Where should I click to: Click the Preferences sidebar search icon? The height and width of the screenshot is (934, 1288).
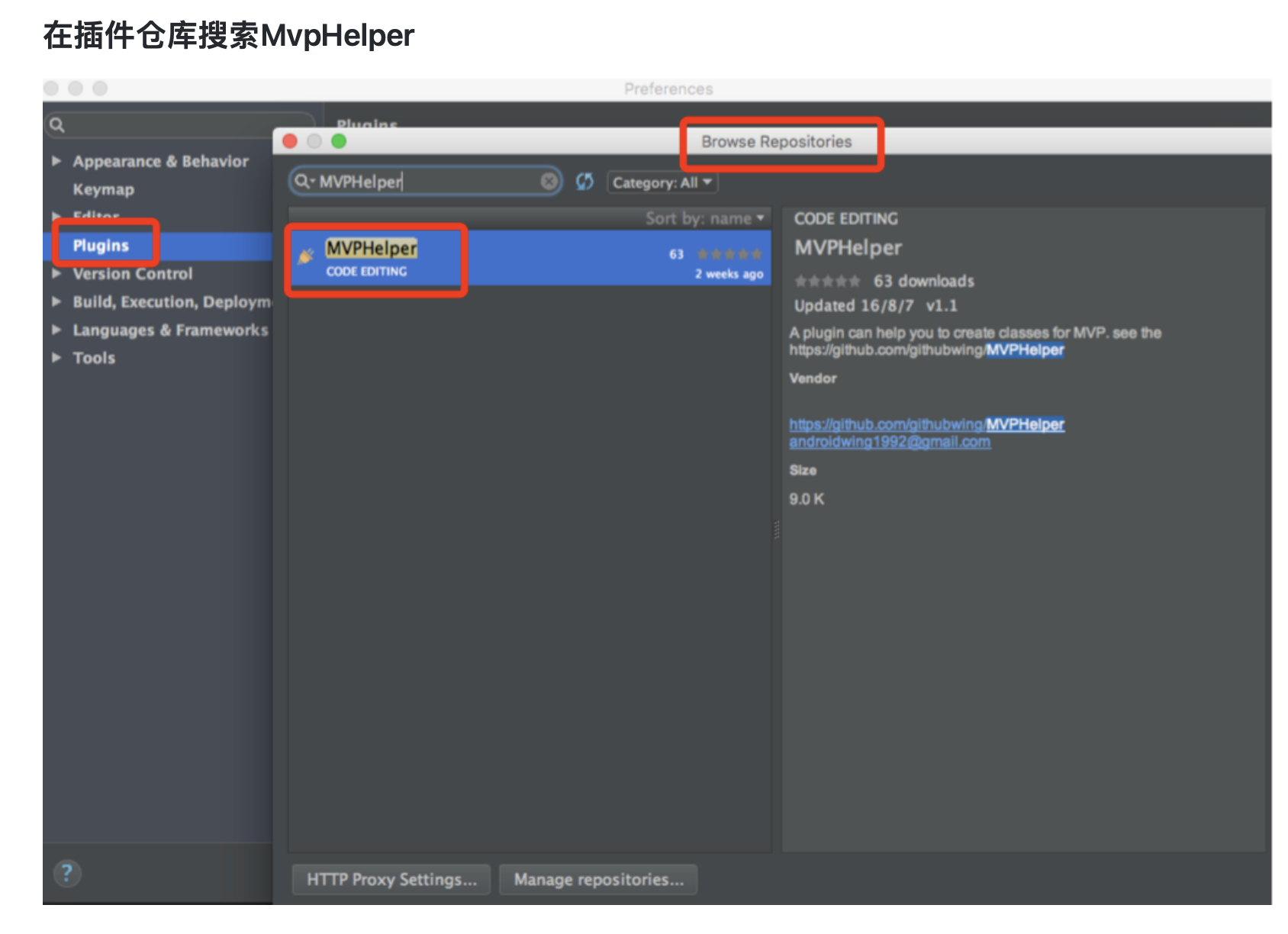click(x=59, y=123)
